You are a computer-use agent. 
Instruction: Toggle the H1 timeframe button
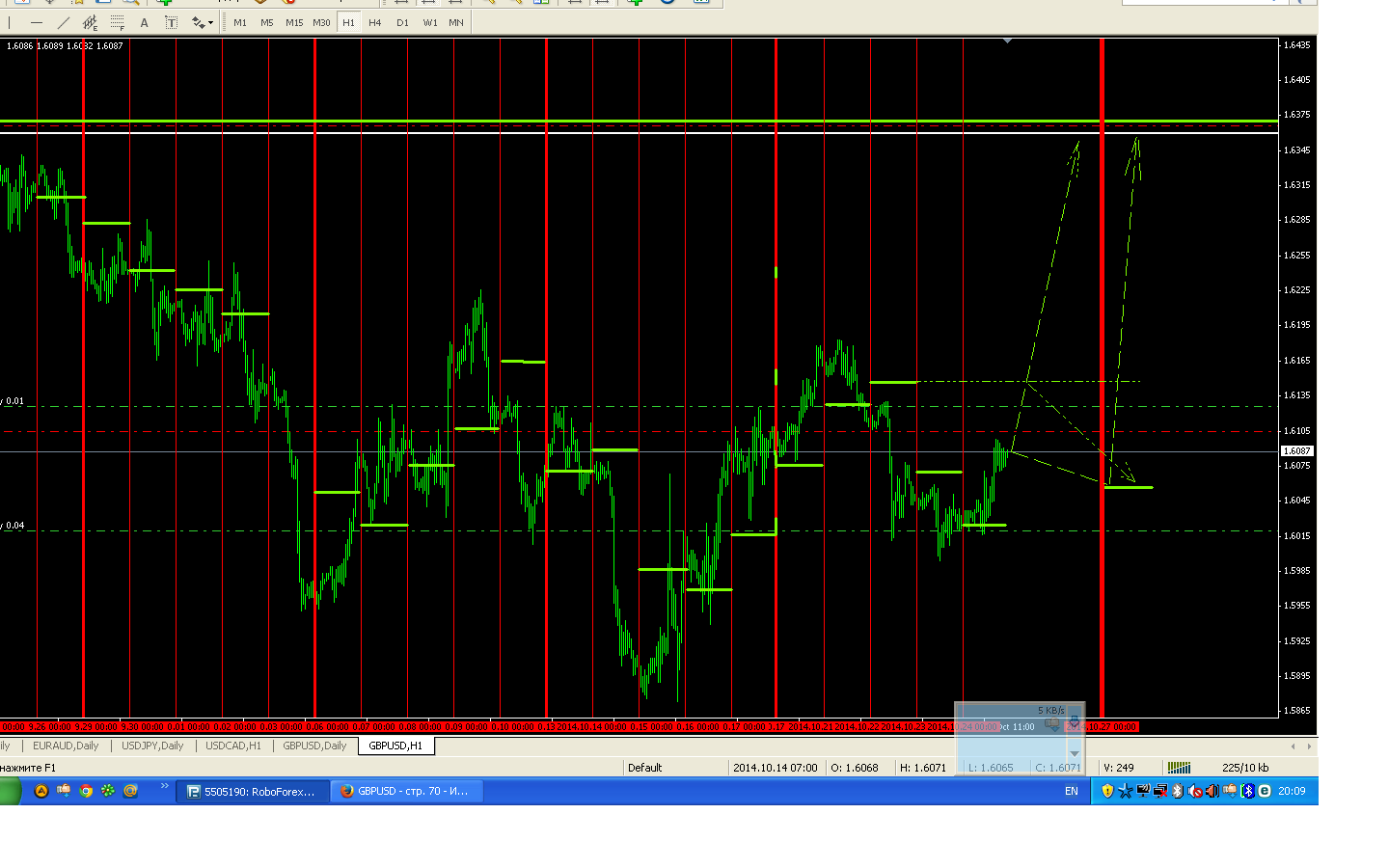click(x=348, y=22)
